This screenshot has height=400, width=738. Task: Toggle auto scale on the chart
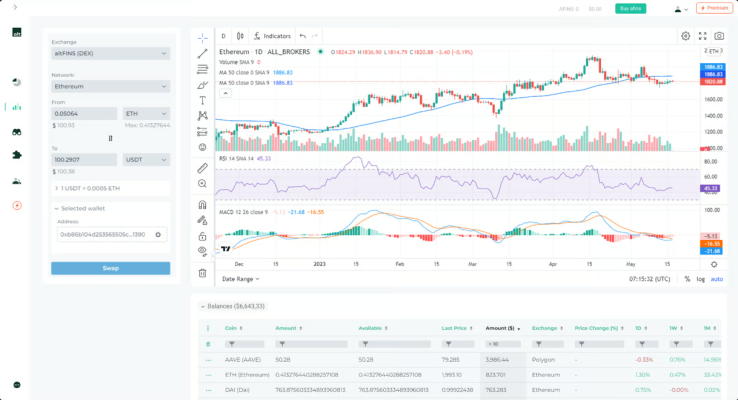(x=717, y=279)
